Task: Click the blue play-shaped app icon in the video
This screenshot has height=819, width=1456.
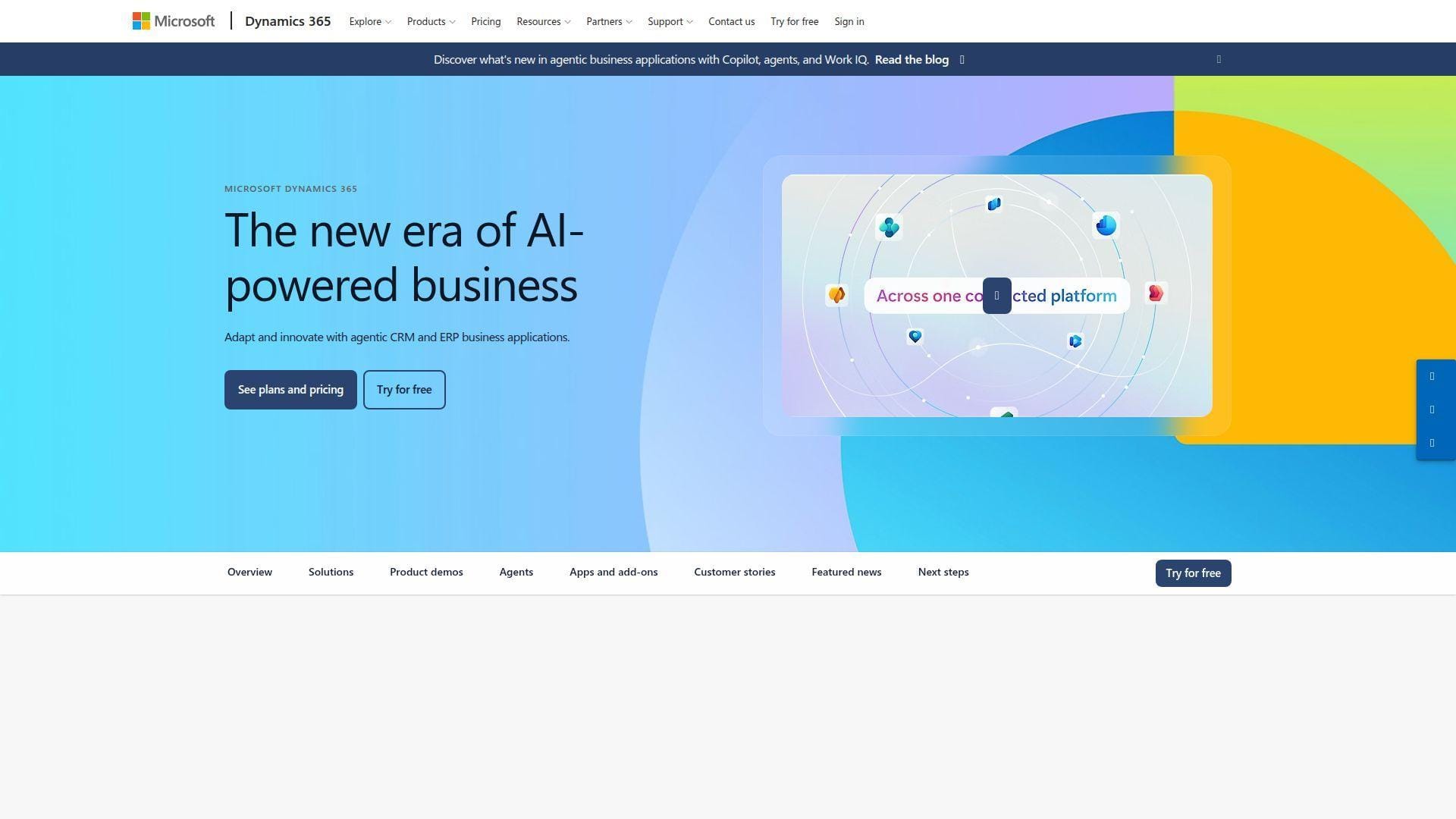Action: 1075,341
